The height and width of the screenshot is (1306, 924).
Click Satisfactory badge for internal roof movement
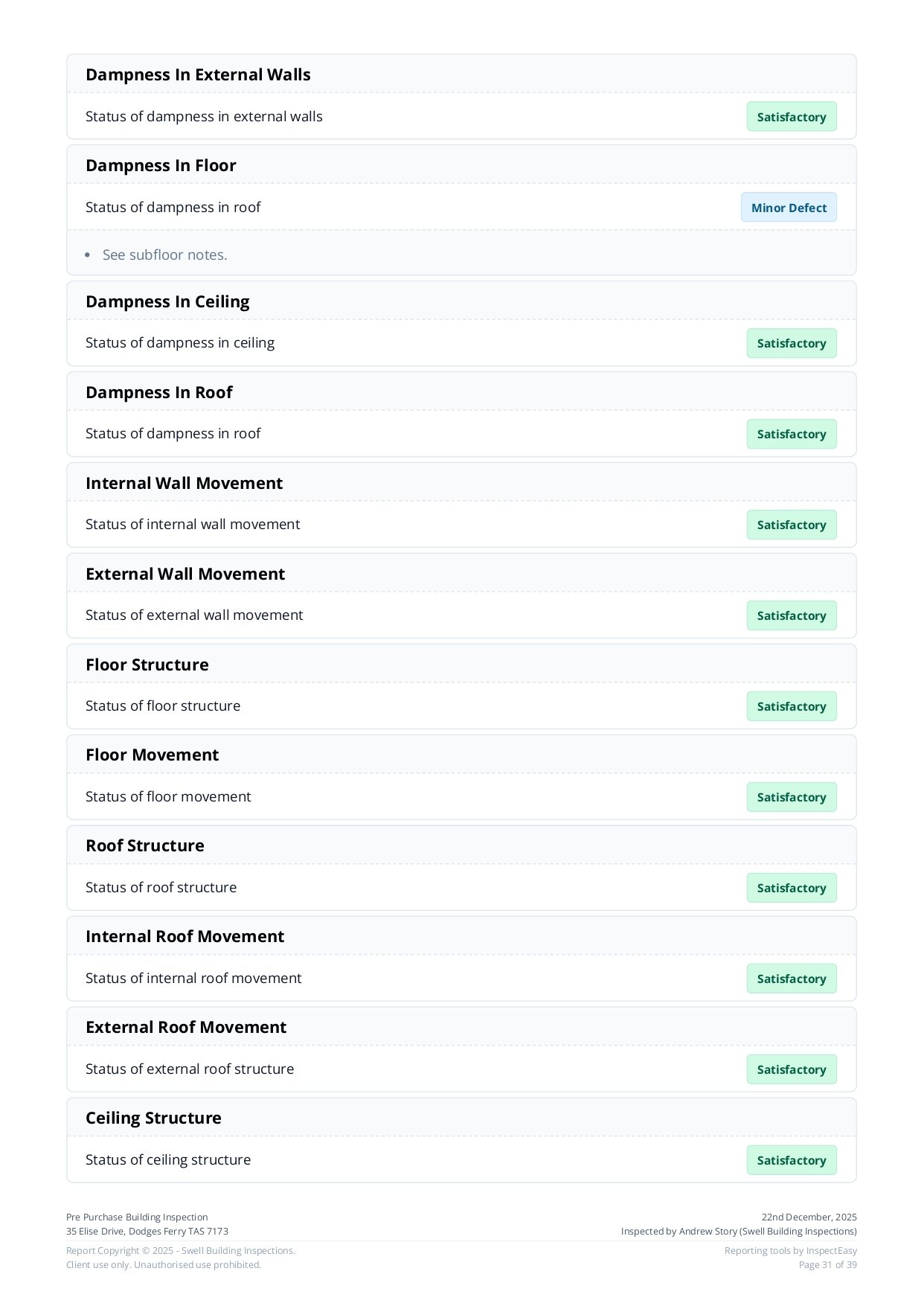[792, 979]
